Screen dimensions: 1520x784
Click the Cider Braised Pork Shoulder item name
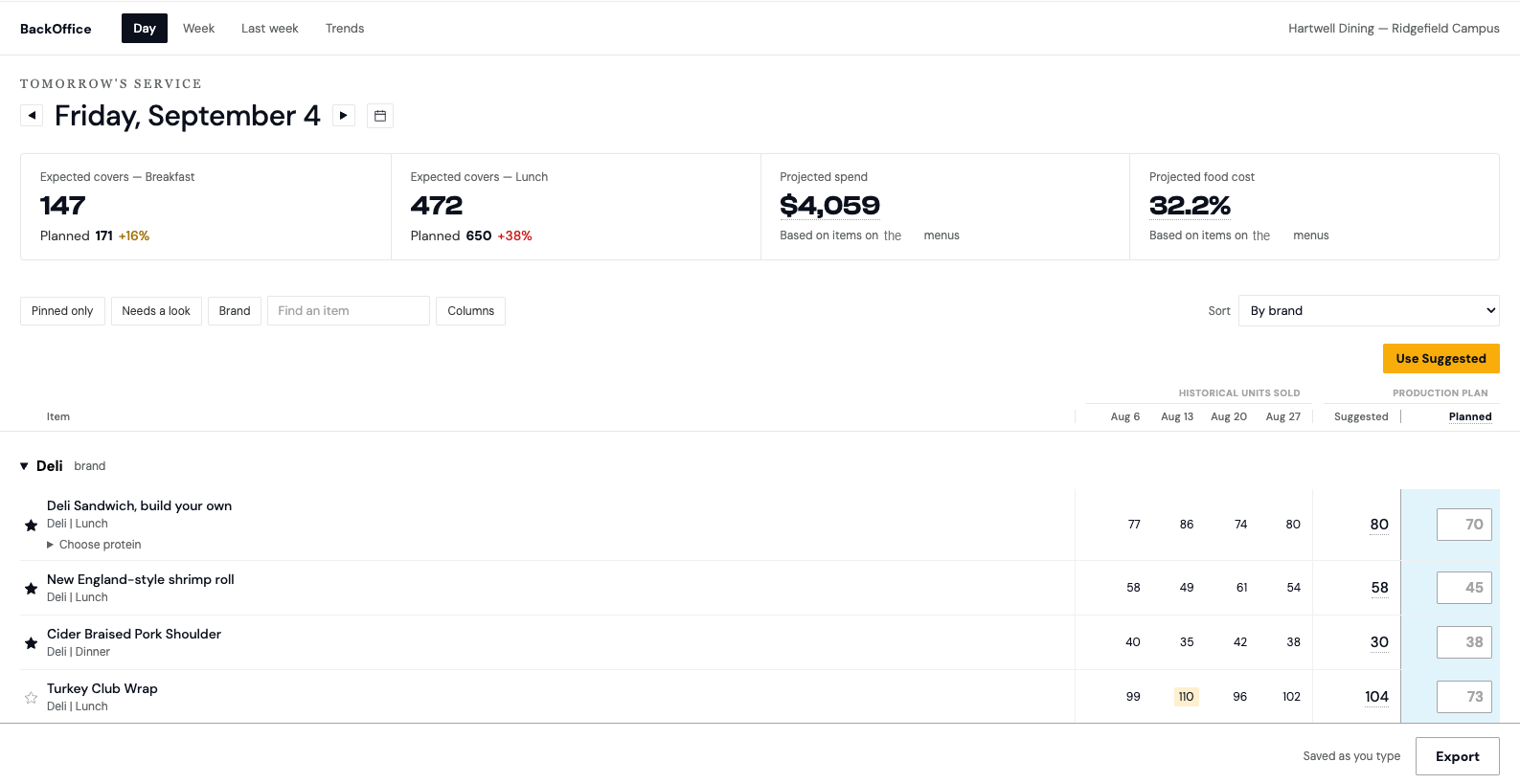134,634
